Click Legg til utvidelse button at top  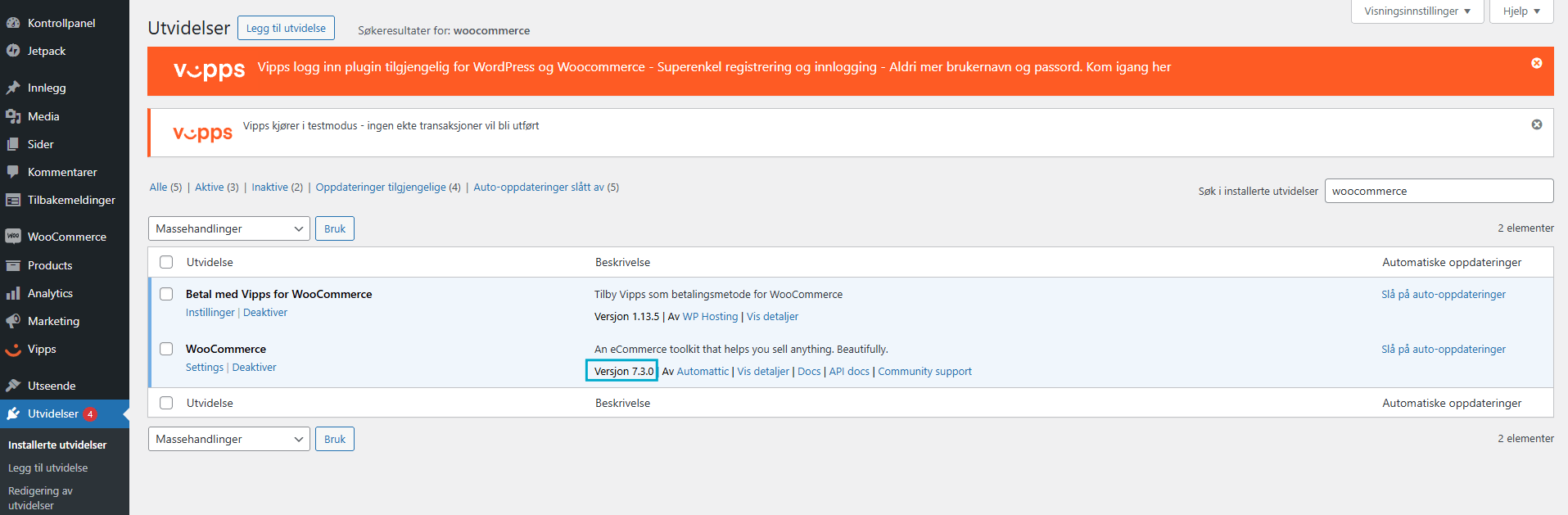coord(286,28)
